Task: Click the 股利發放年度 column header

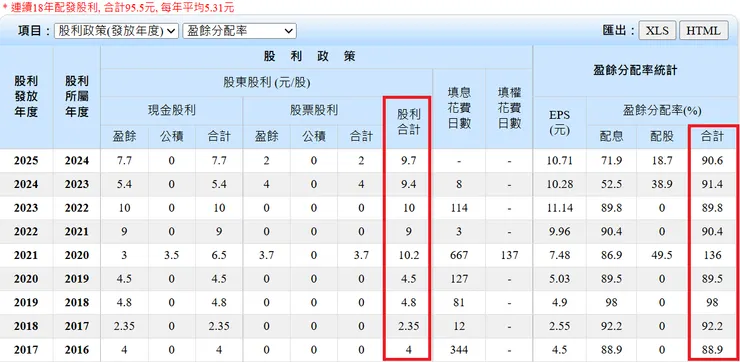Action: 26,97
